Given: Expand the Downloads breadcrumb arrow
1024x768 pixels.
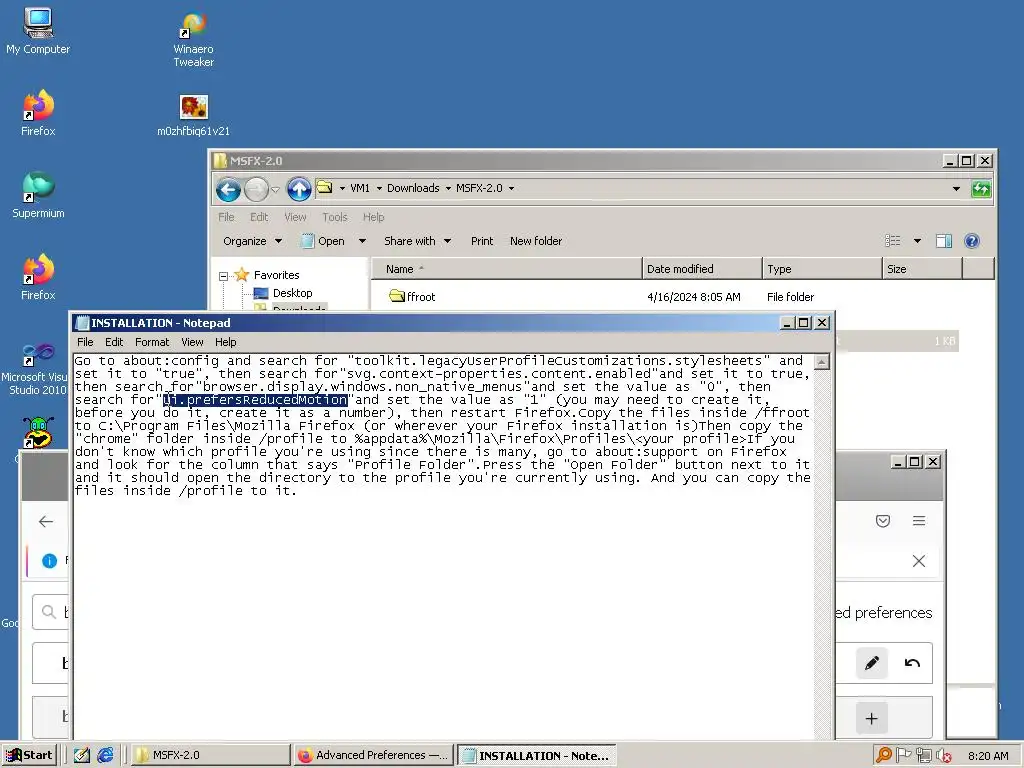Looking at the screenshot, I should coord(448,188).
